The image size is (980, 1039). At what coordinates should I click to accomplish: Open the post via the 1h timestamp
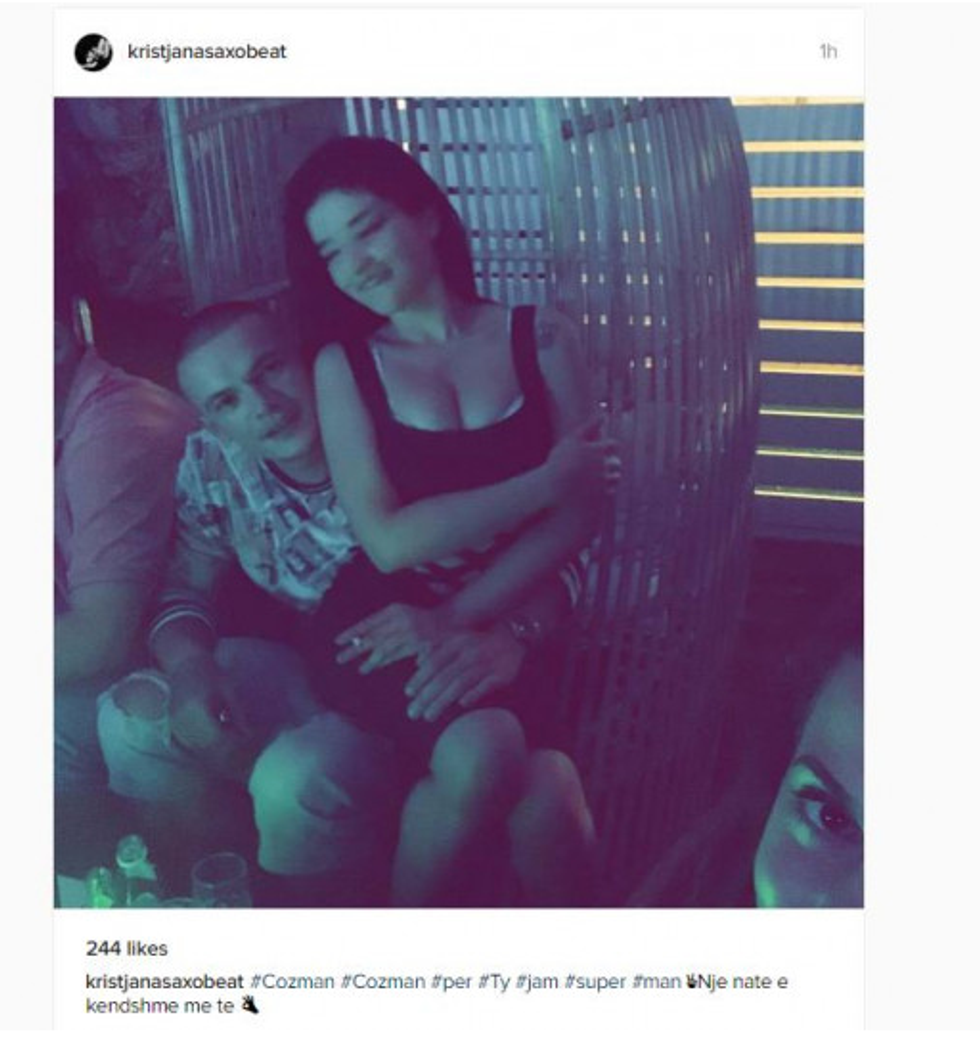click(828, 52)
